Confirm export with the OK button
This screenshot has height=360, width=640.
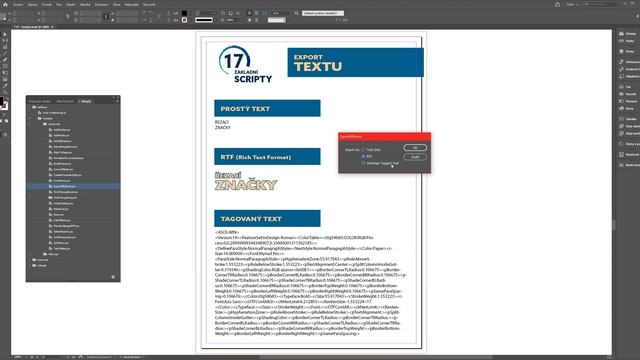tap(415, 148)
